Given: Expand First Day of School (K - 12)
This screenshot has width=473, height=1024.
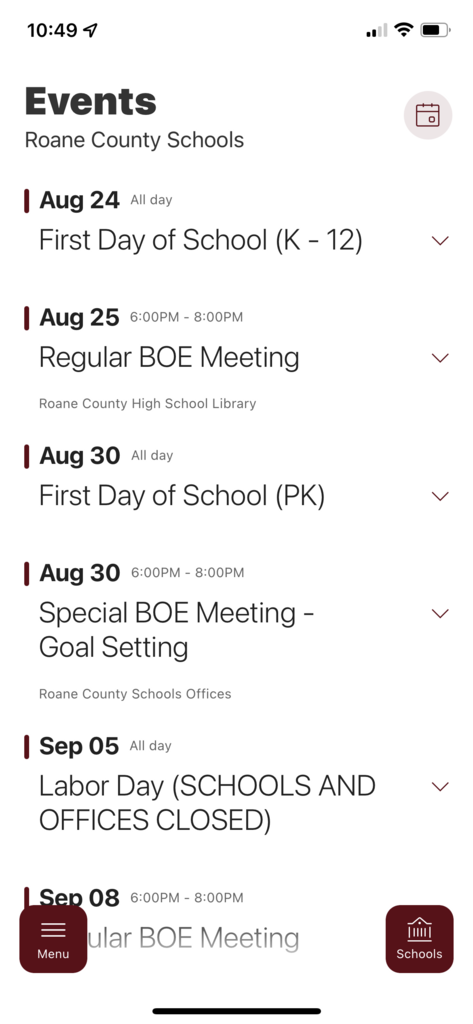Looking at the screenshot, I should [x=440, y=240].
